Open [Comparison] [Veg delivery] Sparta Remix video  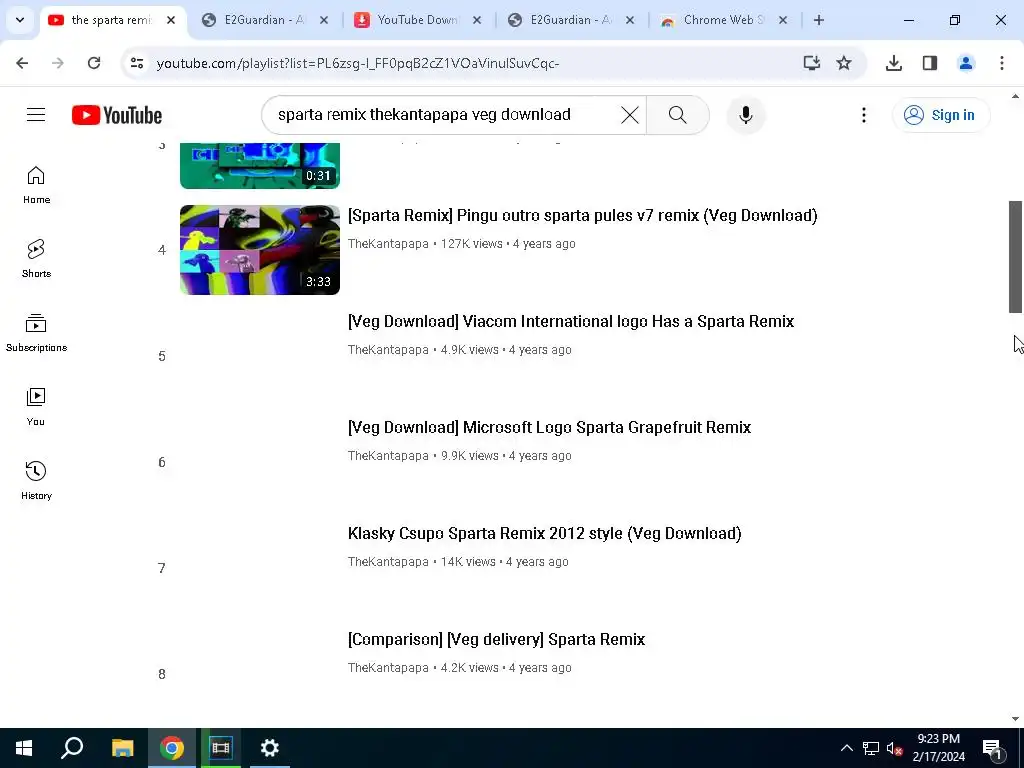tap(496, 639)
